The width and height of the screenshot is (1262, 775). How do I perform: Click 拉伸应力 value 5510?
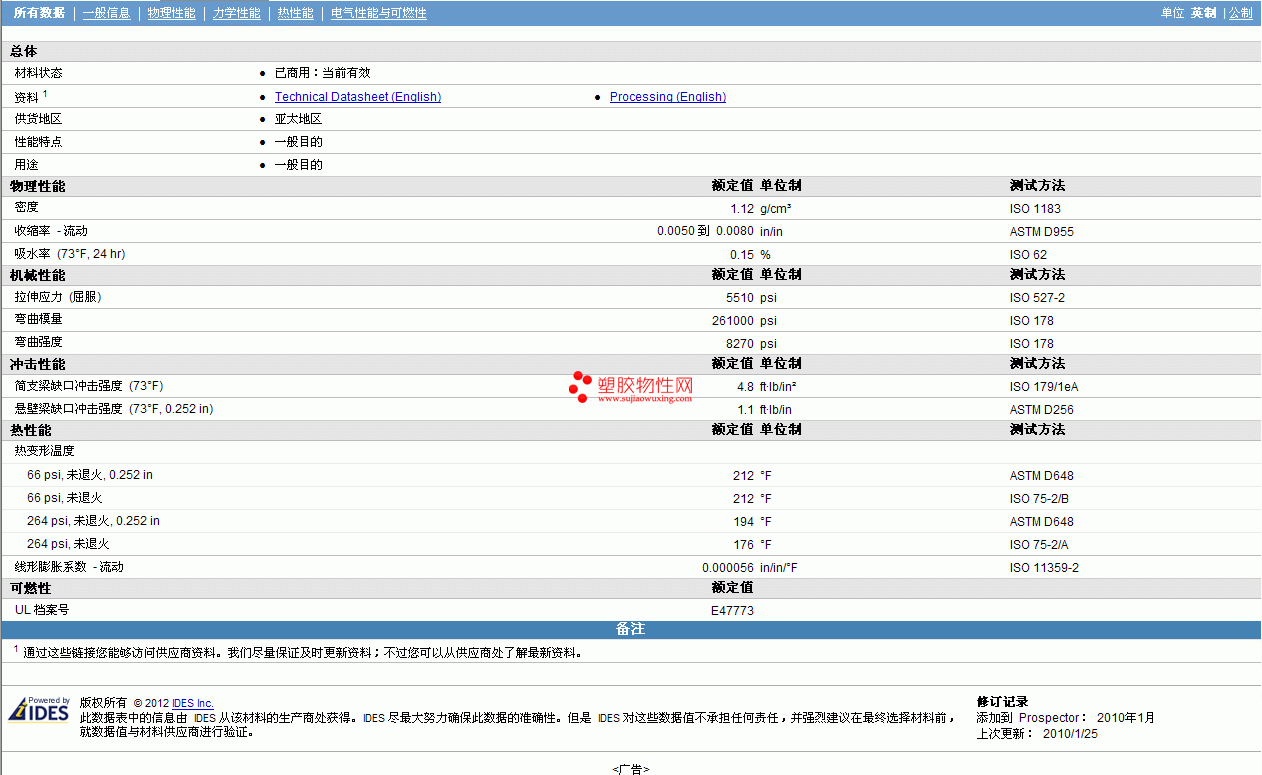click(x=740, y=298)
